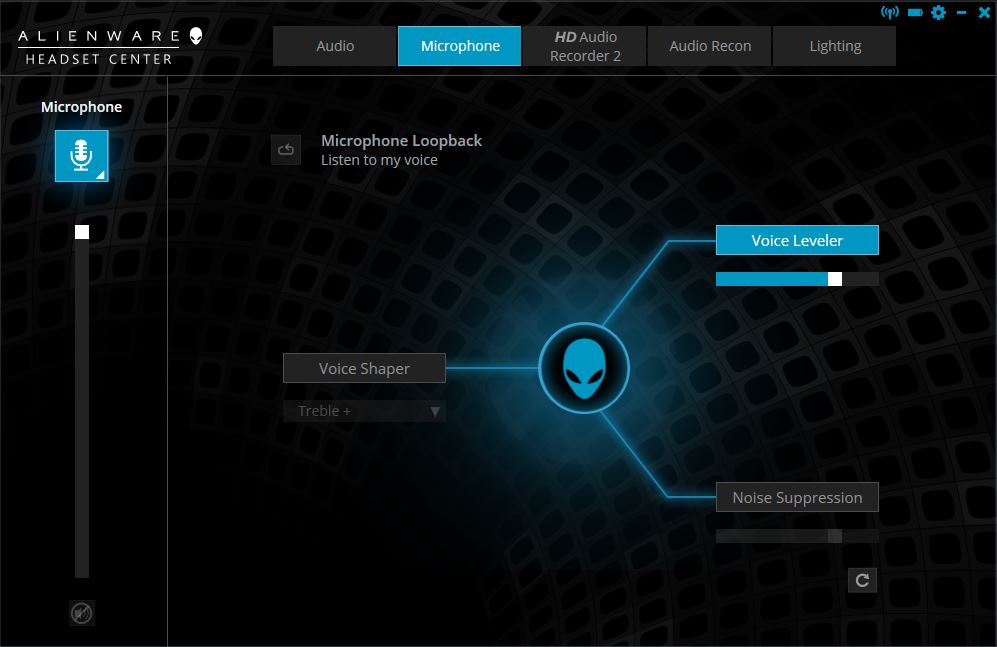Check the wireless connection status icon
Viewport: 997px width, 647px height.
coord(890,12)
